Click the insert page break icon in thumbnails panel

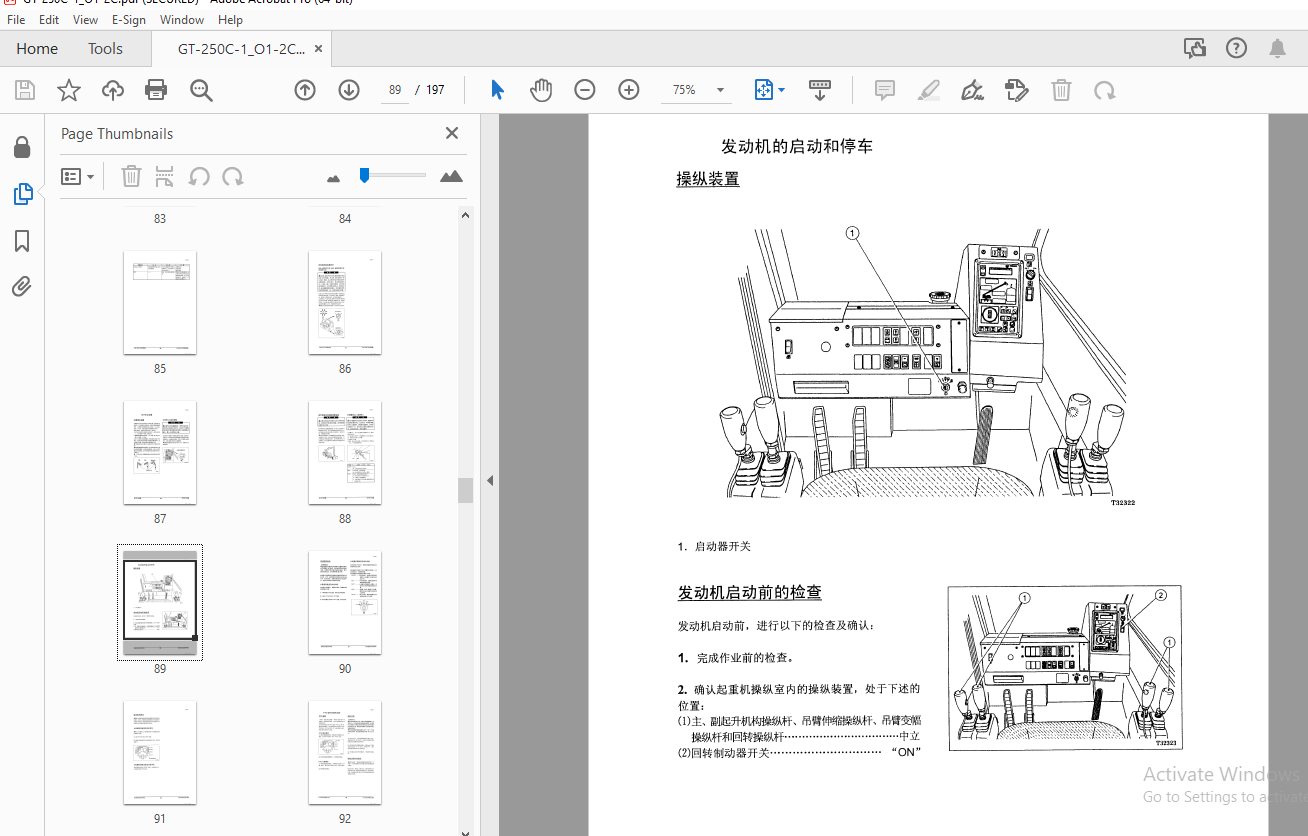click(165, 177)
